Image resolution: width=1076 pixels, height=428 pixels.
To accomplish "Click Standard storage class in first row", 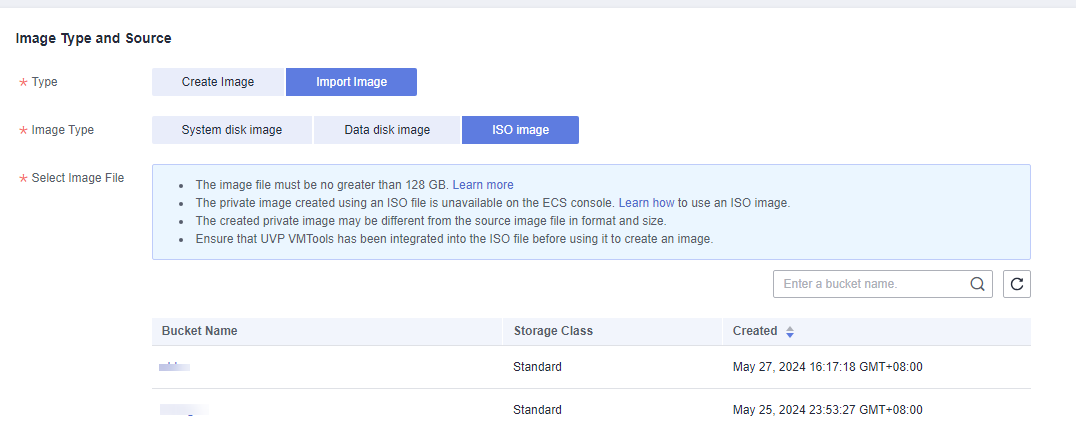I will 537,367.
